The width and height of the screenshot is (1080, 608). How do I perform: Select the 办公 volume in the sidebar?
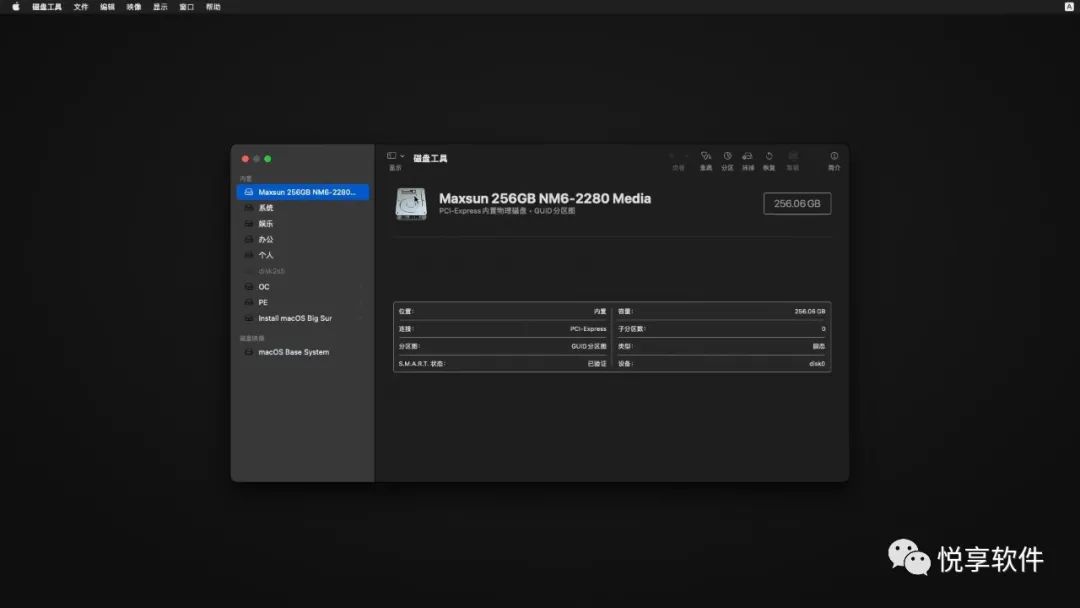[302, 240]
